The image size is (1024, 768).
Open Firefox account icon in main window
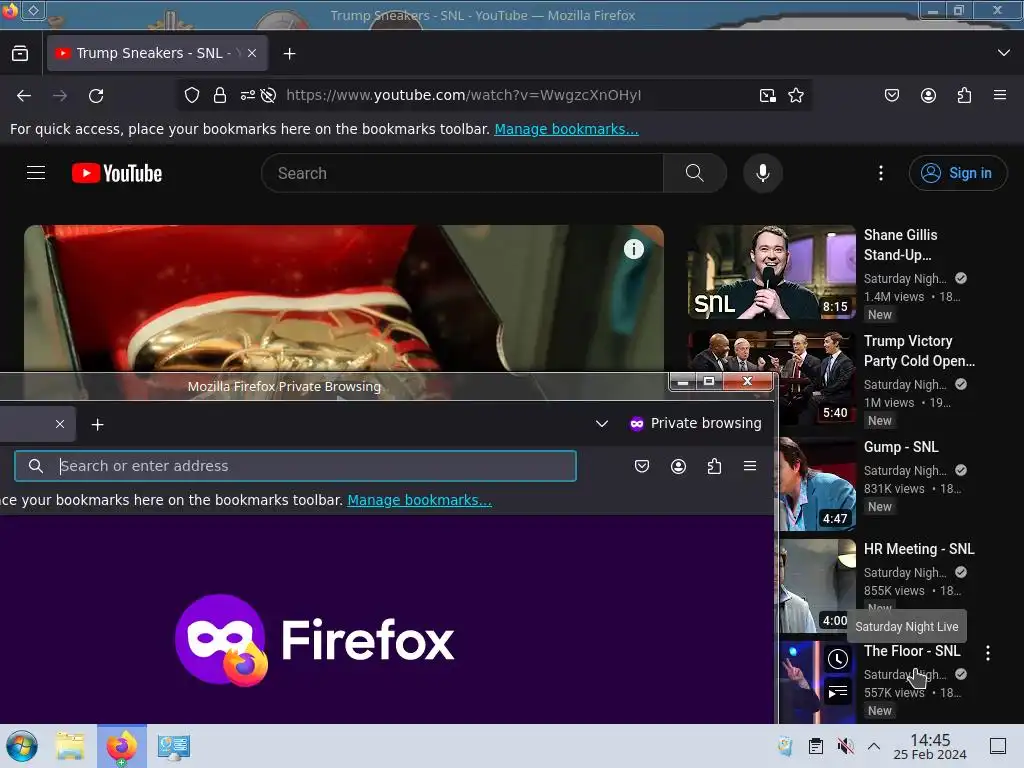(928, 95)
